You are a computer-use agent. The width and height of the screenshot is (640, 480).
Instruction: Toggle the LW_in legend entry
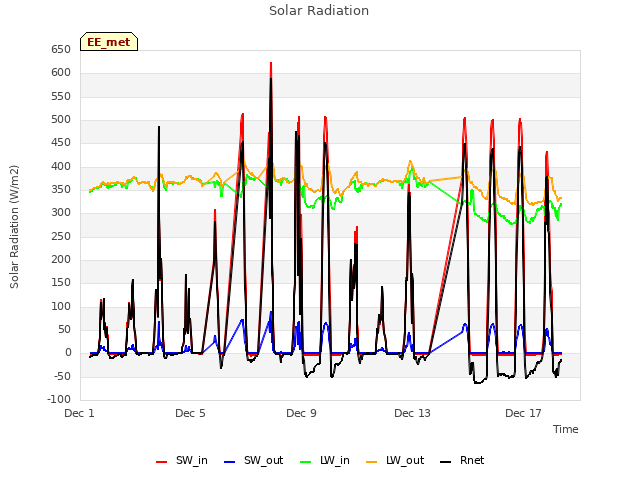(x=325, y=460)
